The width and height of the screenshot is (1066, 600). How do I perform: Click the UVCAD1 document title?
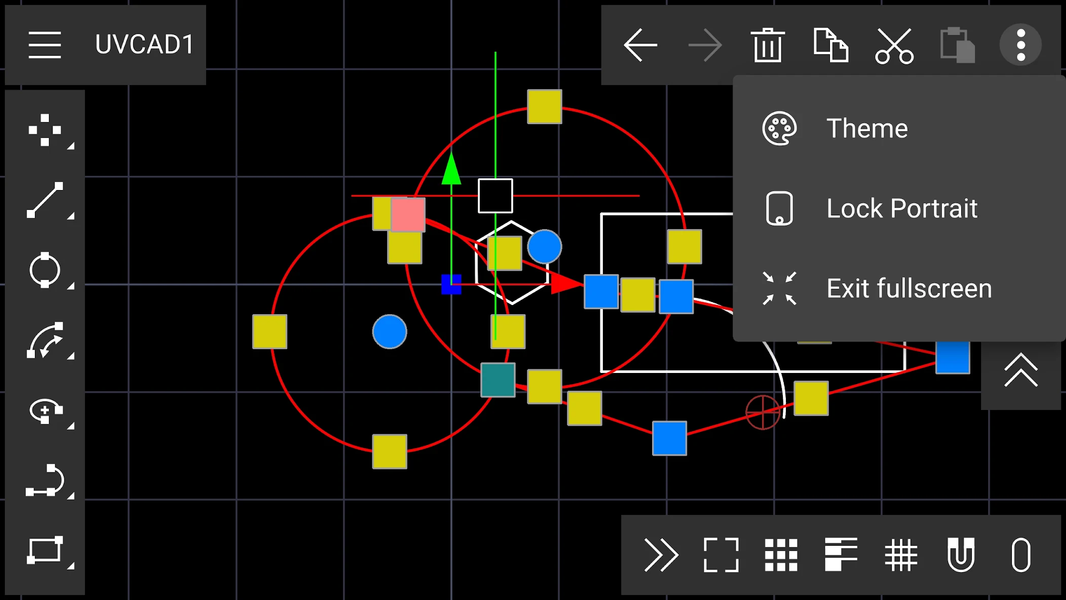pyautogui.click(x=144, y=45)
